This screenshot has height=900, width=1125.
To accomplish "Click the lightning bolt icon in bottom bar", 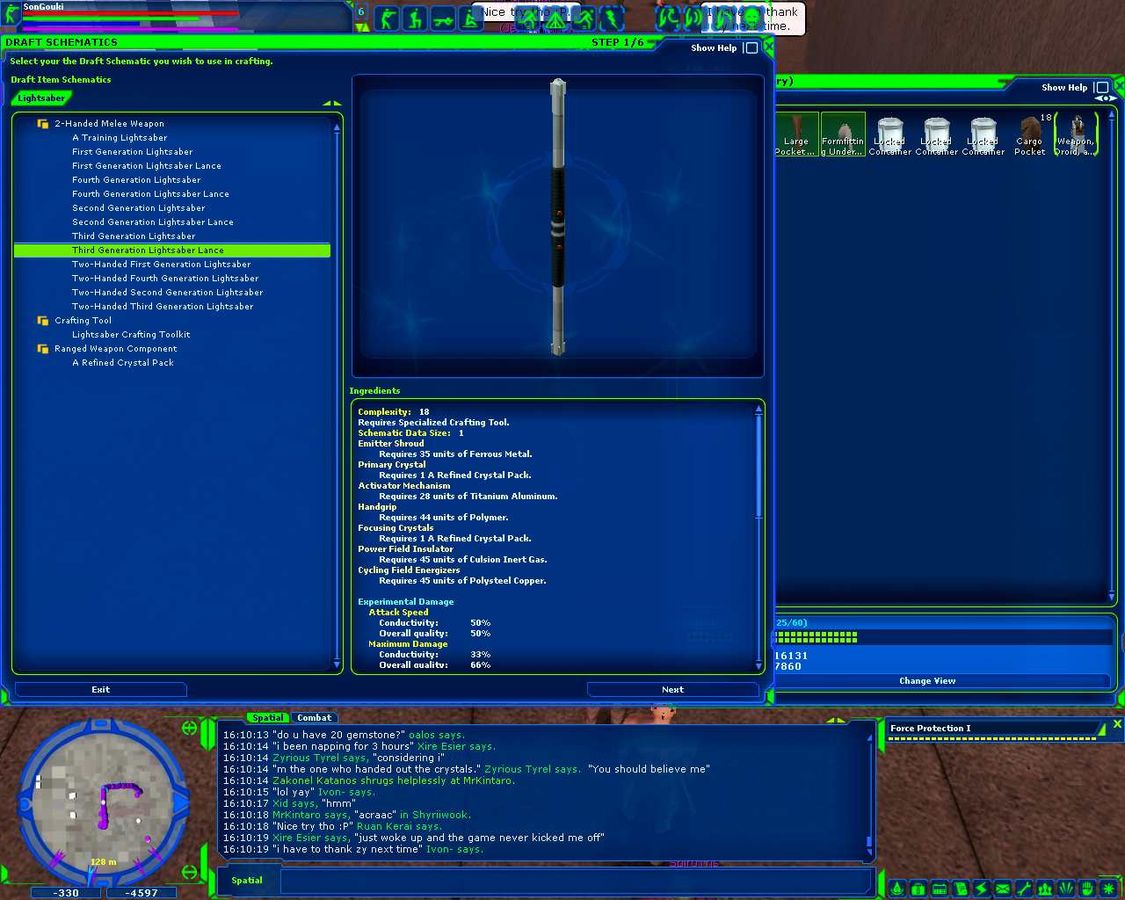I will [982, 888].
